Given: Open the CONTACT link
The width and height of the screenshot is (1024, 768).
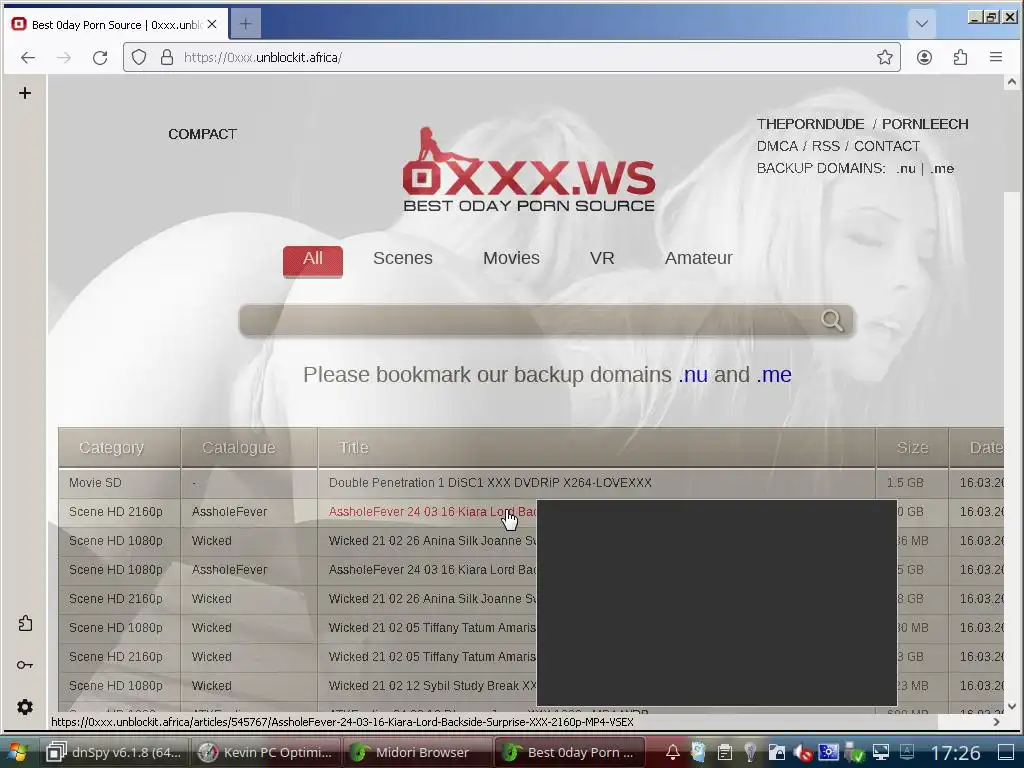Looking at the screenshot, I should (x=886, y=146).
